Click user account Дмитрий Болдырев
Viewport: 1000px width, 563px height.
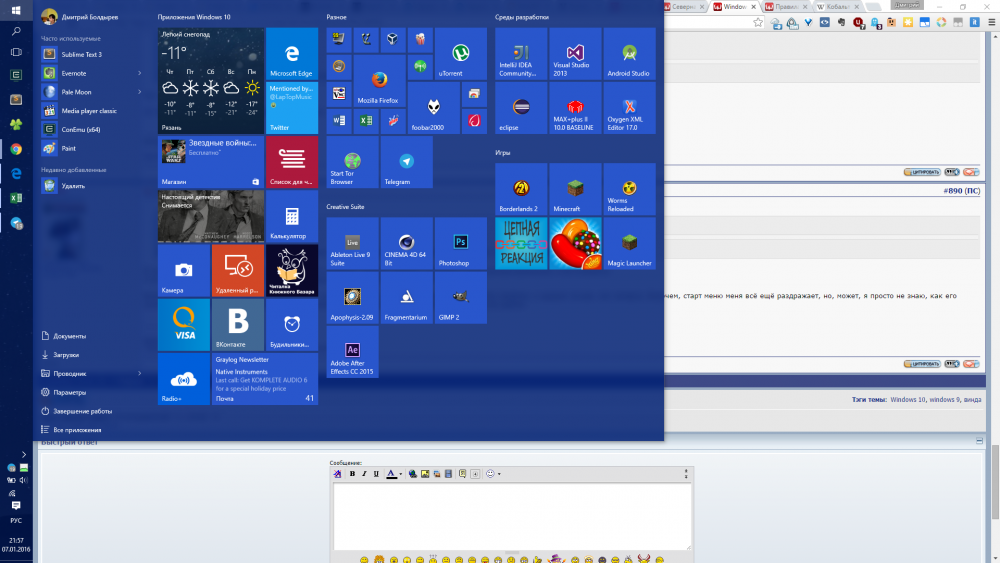point(80,17)
